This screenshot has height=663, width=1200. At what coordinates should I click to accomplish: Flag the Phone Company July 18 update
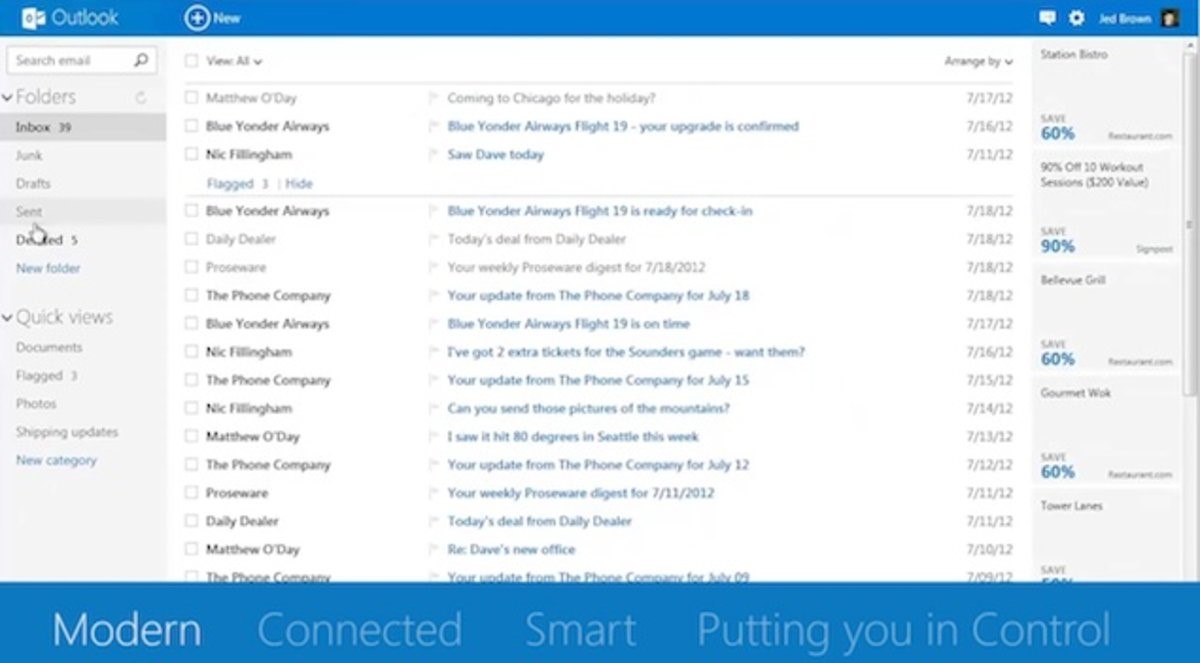tap(434, 295)
